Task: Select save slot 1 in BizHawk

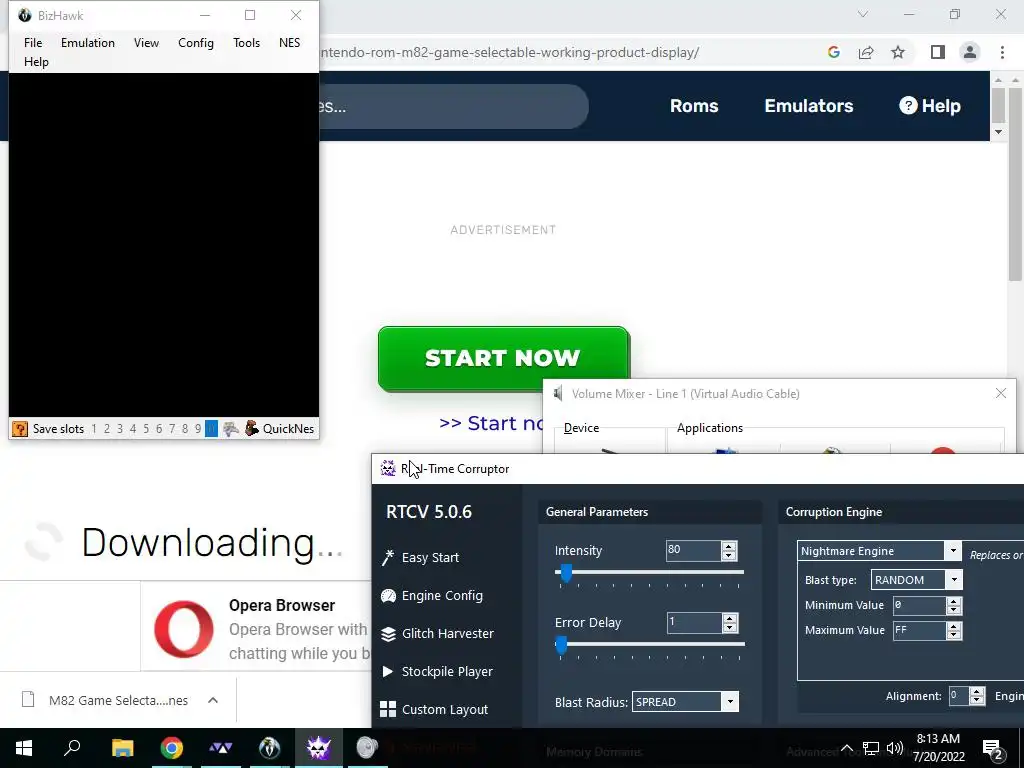Action: pos(94,429)
